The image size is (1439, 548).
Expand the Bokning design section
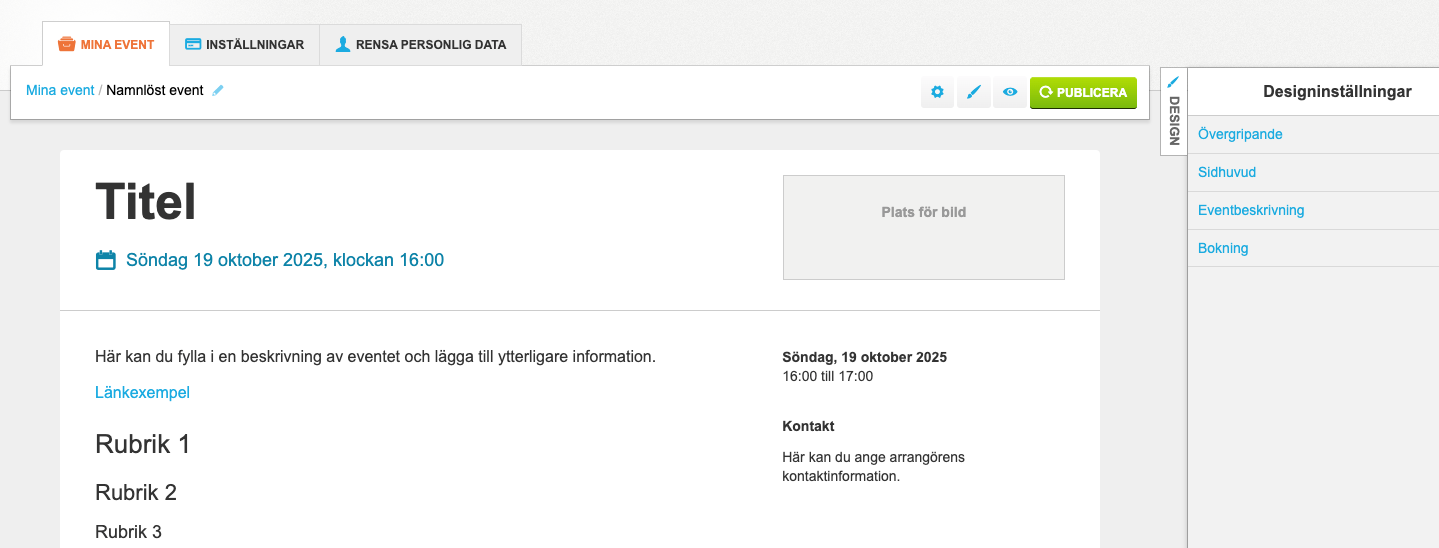[x=1223, y=248]
